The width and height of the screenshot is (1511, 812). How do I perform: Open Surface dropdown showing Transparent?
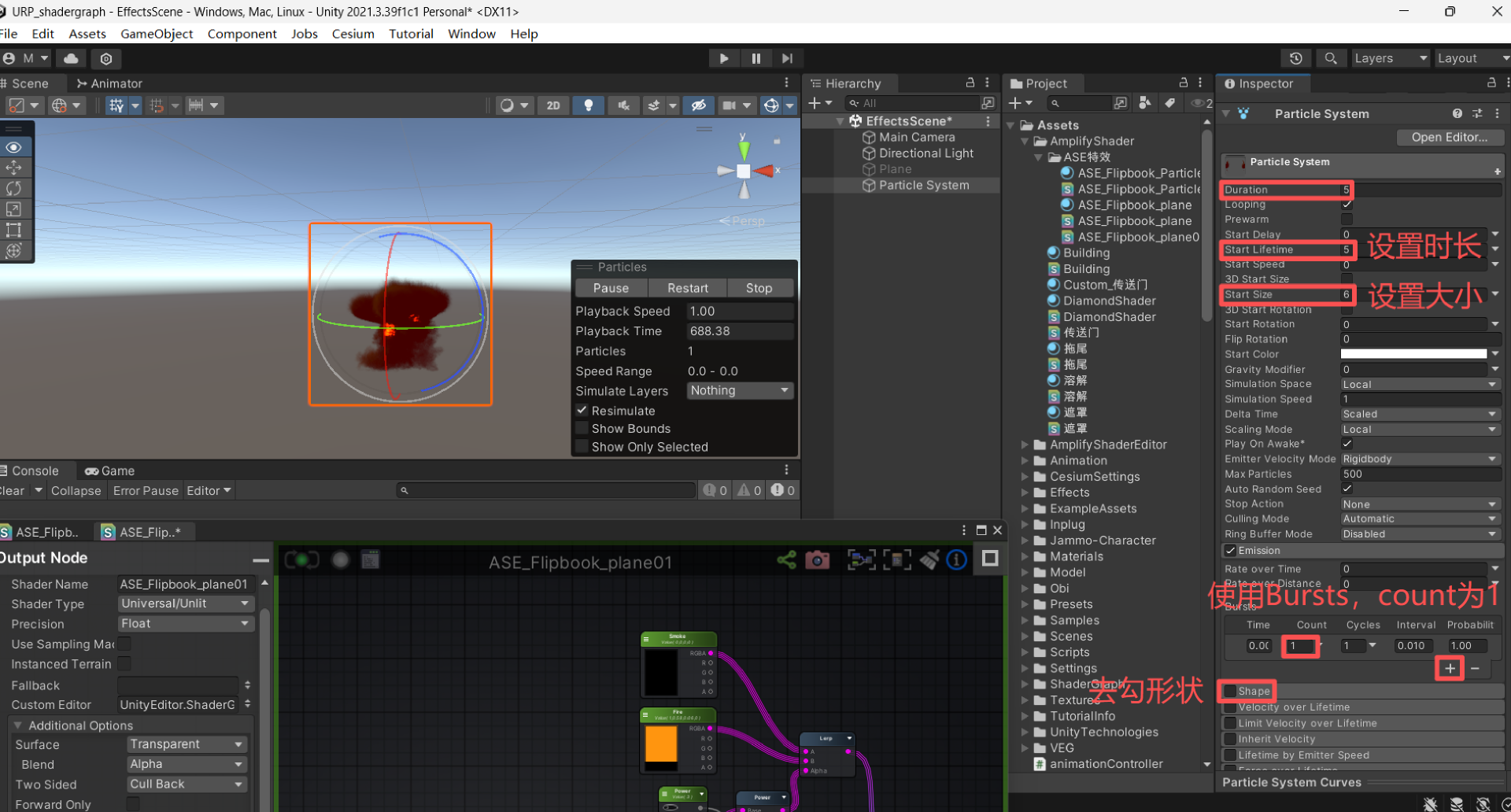(187, 744)
